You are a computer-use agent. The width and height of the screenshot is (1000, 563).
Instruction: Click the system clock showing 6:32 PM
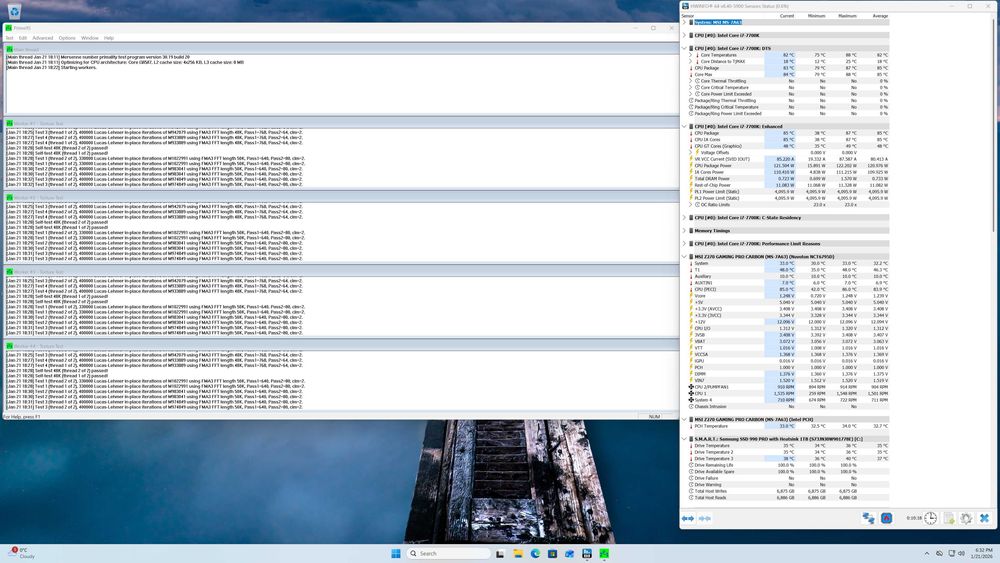point(983,553)
